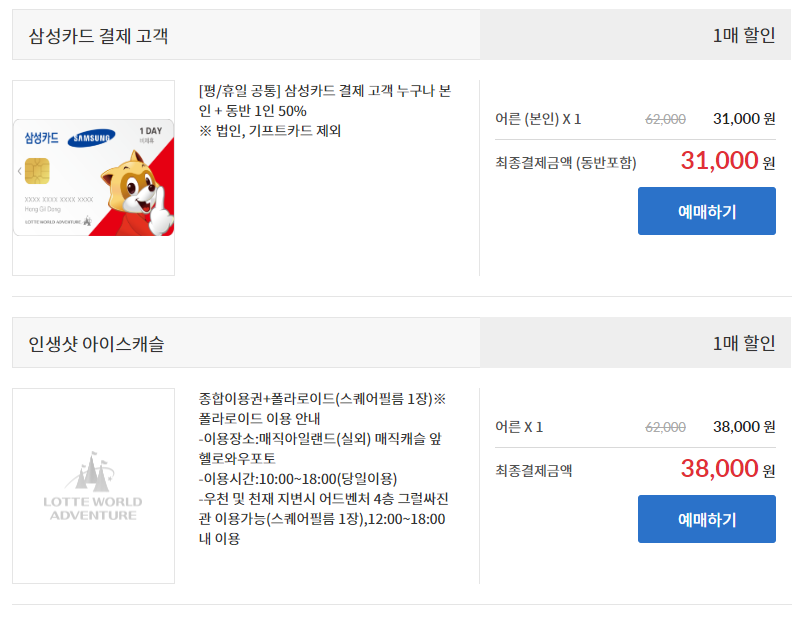Click the 삼성카드 logo text on card image
This screenshot has width=802, height=620.
tap(41, 138)
